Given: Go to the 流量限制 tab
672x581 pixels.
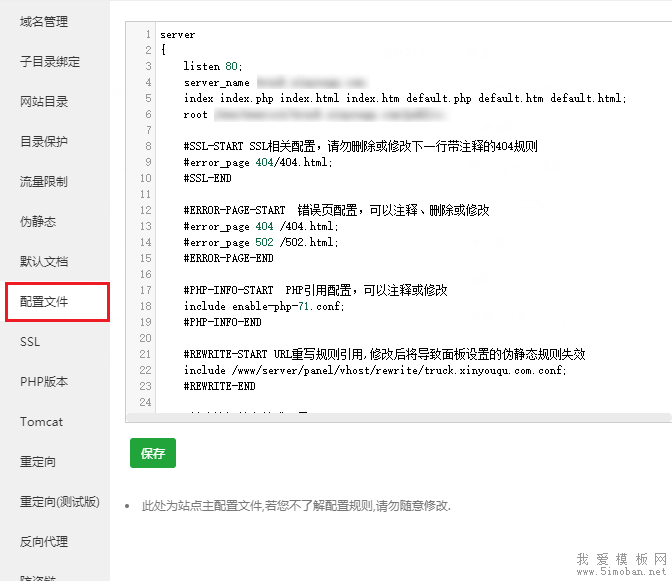Looking at the screenshot, I should coord(44,182).
